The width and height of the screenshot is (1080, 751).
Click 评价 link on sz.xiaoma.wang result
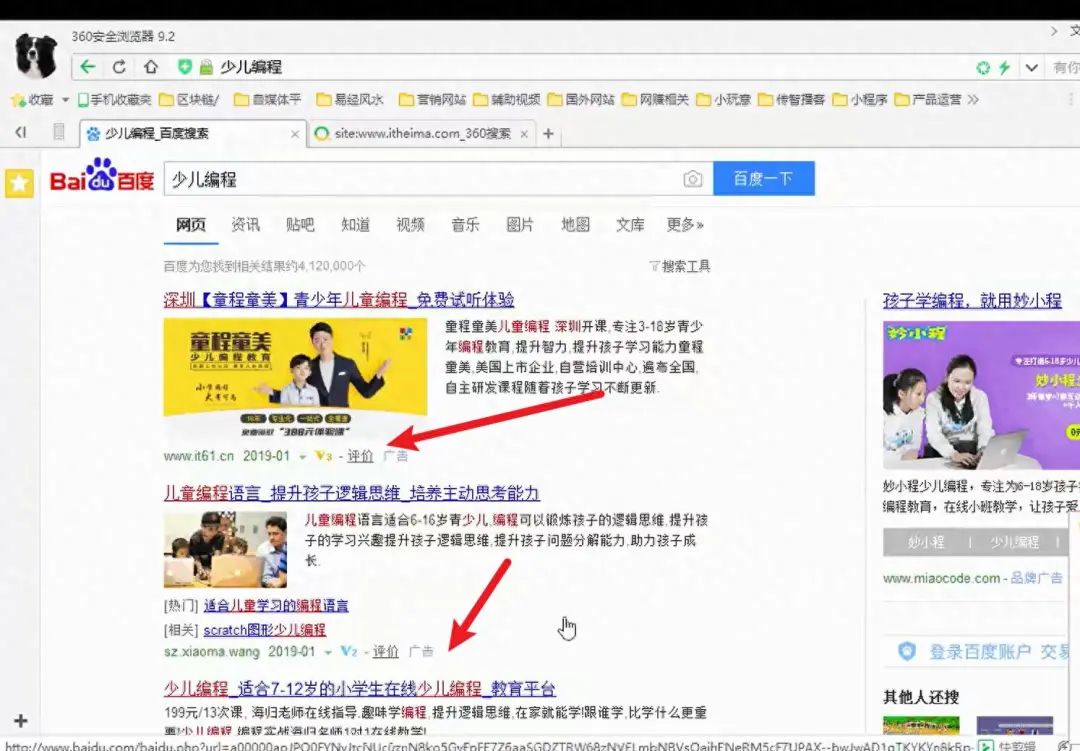click(385, 651)
